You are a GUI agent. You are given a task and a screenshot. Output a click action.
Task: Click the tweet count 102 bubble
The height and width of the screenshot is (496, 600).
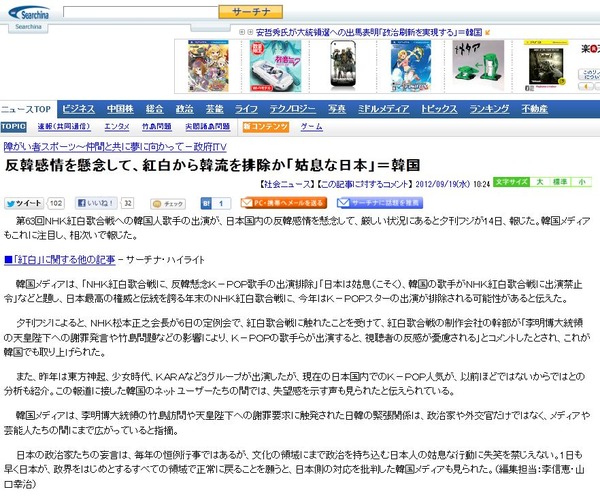pos(56,203)
